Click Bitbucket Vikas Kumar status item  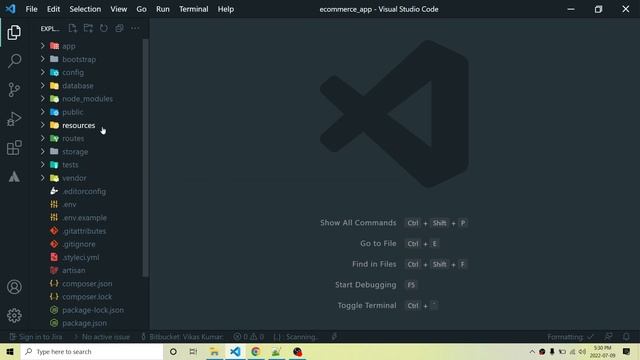(x=182, y=337)
